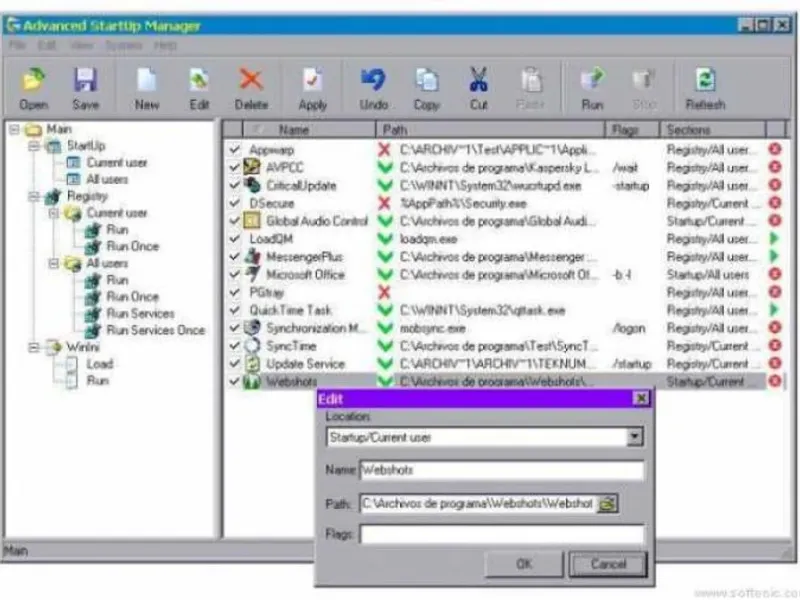Click the Undo arrow icon
Image resolution: width=800 pixels, height=600 pixels.
[373, 80]
